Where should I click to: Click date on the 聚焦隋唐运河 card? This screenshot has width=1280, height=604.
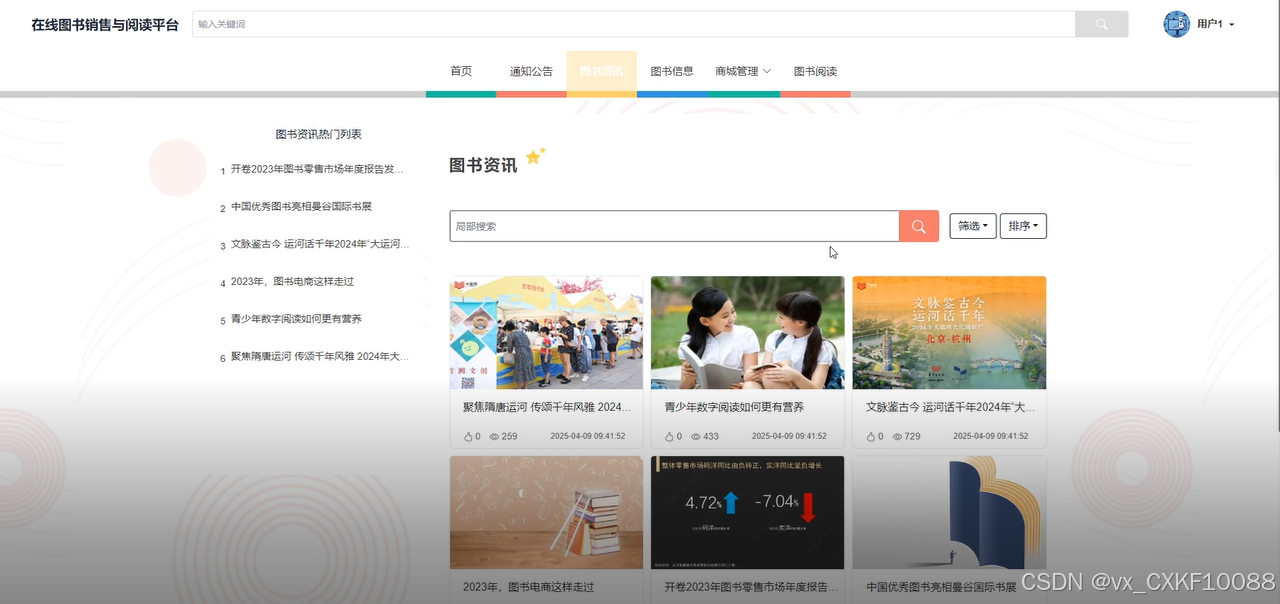coord(588,436)
